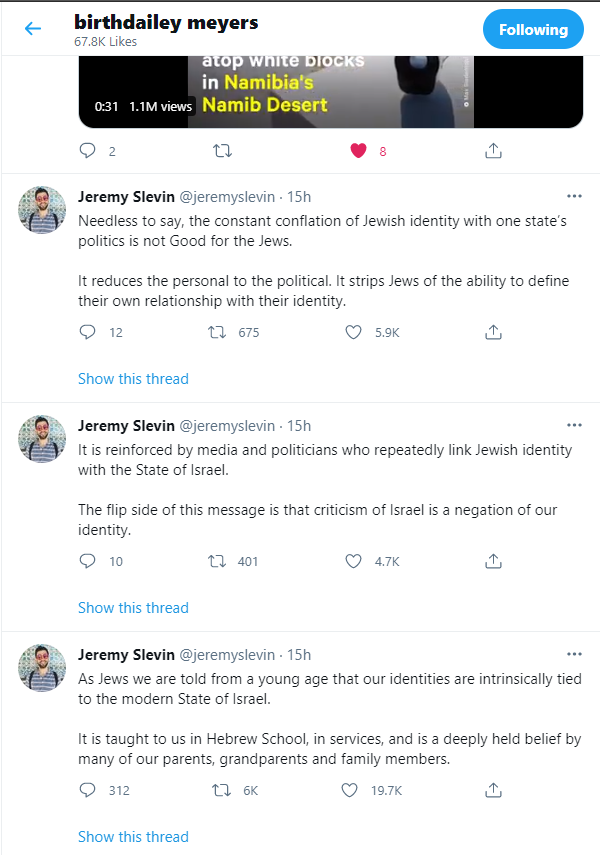
Task: Open the Namib Desert video thumbnail
Action: tap(331, 92)
